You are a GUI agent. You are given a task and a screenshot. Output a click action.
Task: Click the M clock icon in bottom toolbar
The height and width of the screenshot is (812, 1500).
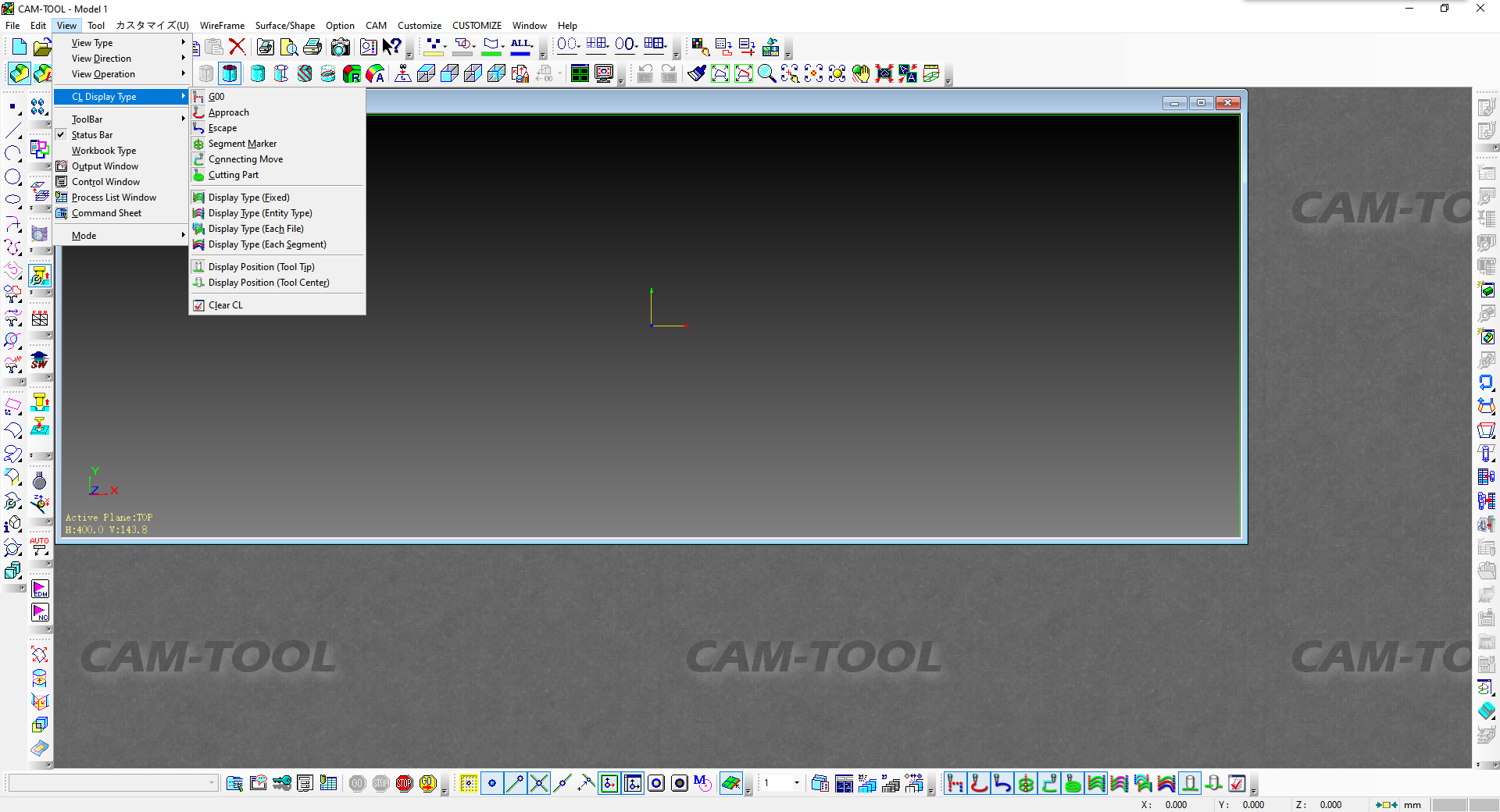point(703,783)
